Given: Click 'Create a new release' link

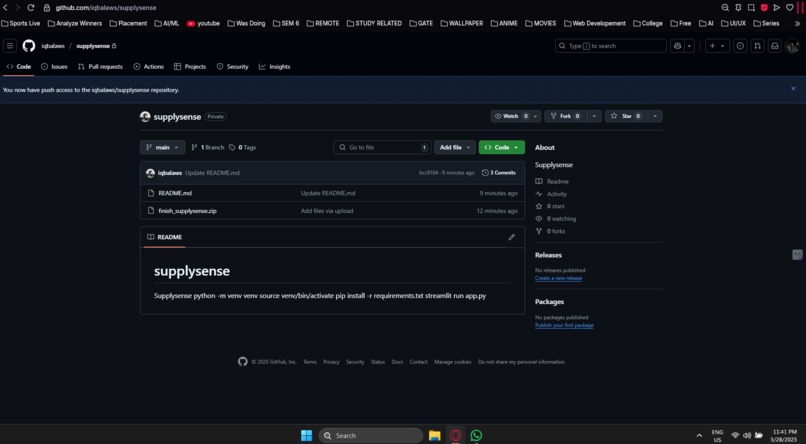Looking at the screenshot, I should [559, 279].
